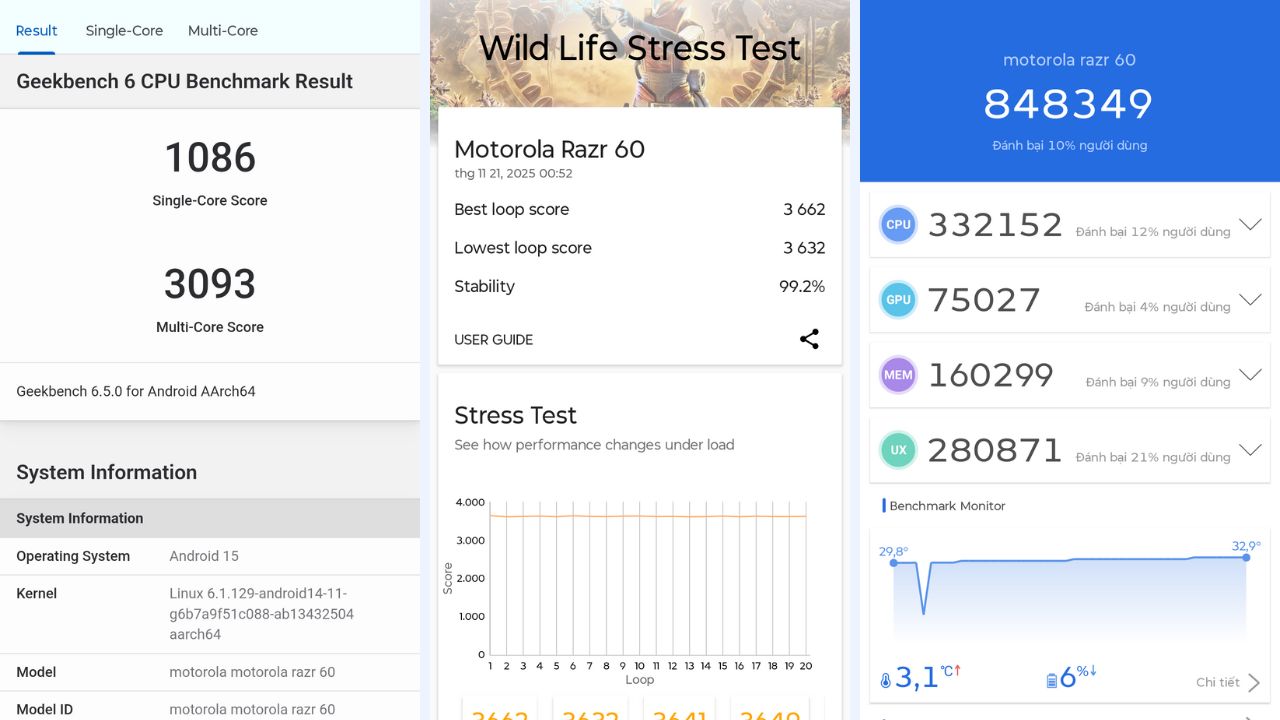Expand the CPU score details chevron
Screen dimensions: 1280x720
[x=1249, y=225]
